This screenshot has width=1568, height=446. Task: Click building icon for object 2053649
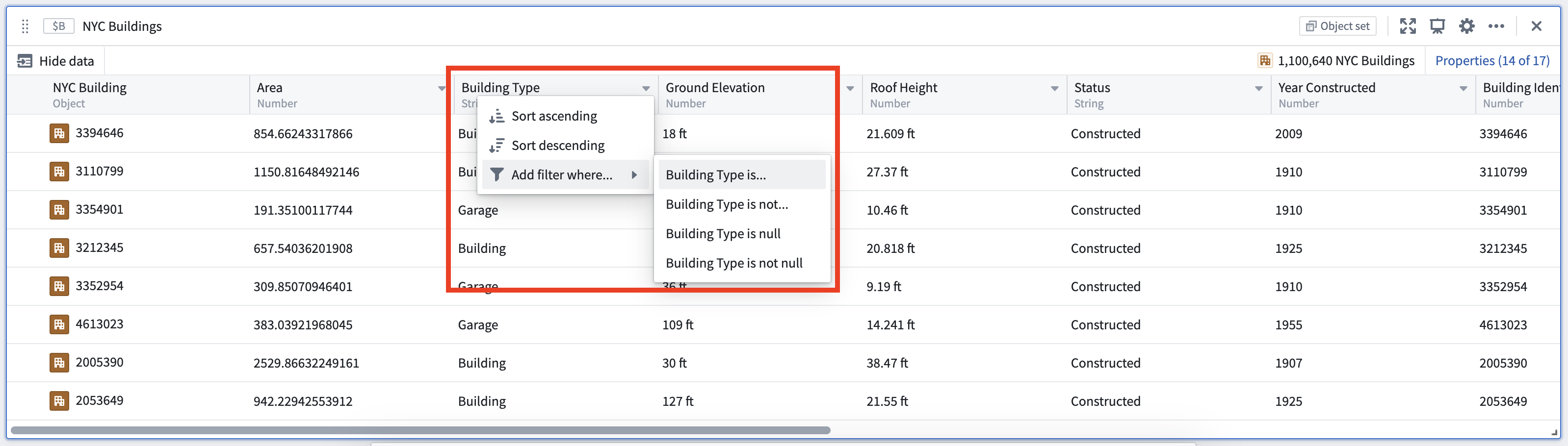point(59,401)
